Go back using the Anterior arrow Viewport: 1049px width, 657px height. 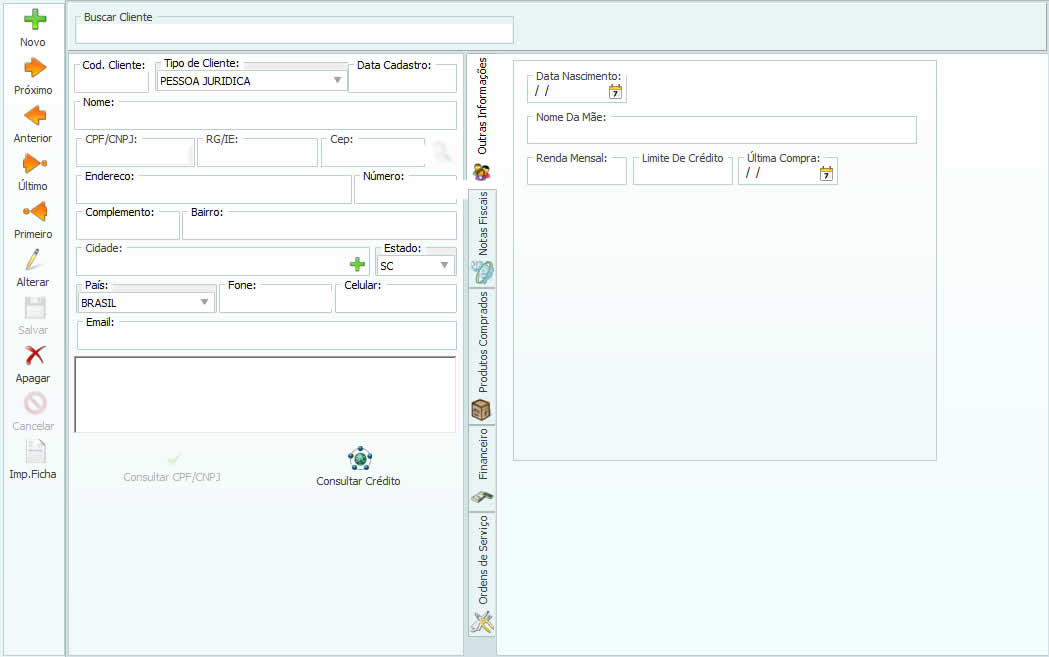pos(34,116)
